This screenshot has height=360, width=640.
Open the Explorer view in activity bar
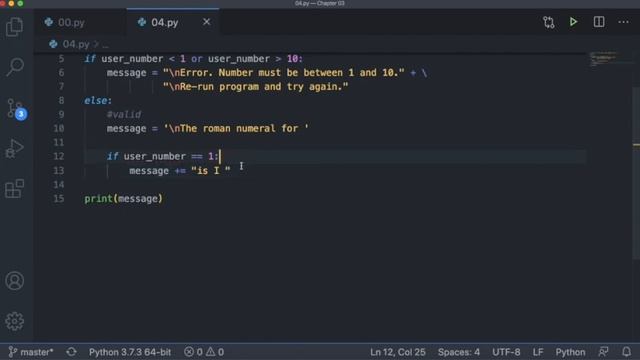click(x=15, y=27)
